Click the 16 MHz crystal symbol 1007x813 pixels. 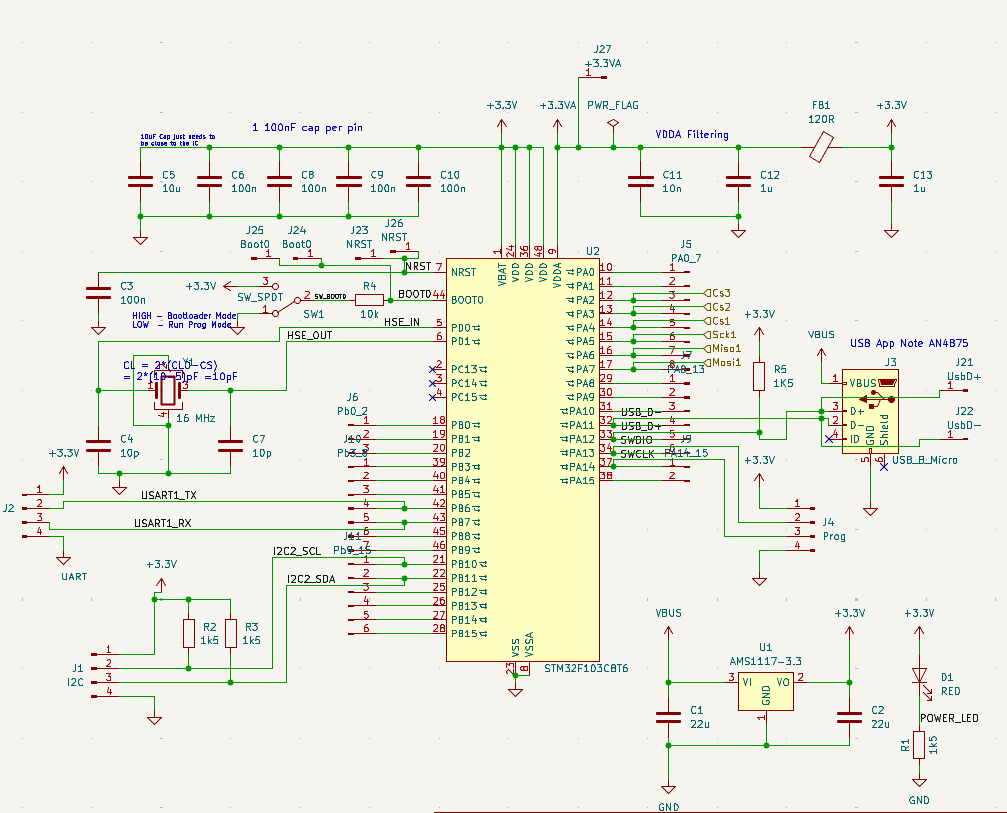pyautogui.click(x=167, y=392)
